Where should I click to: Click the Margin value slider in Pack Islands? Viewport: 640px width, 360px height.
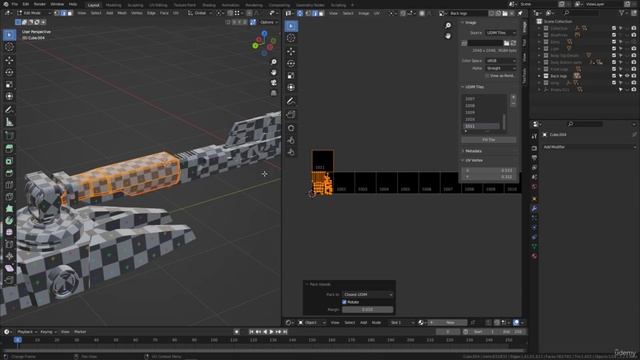click(368, 310)
